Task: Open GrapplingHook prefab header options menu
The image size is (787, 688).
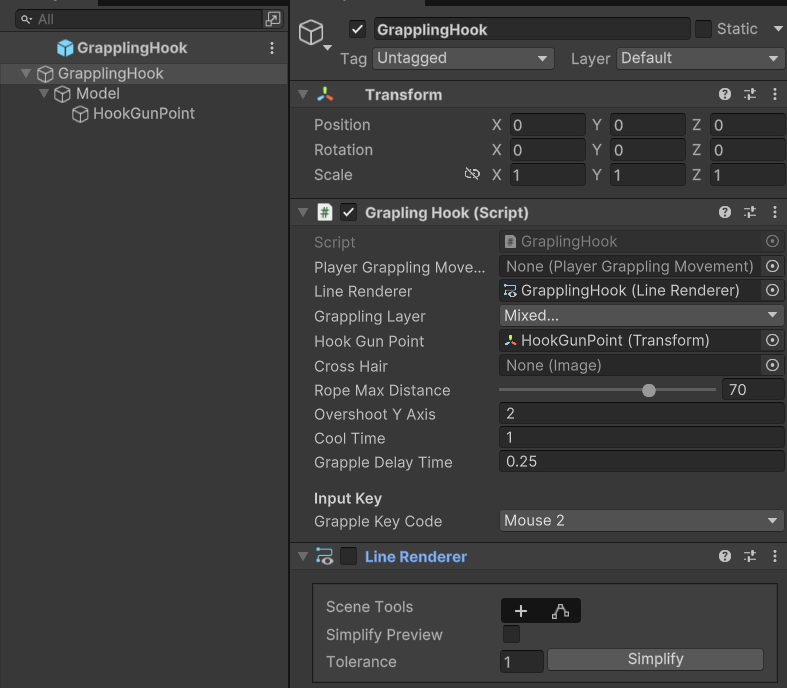Action: click(x=272, y=48)
